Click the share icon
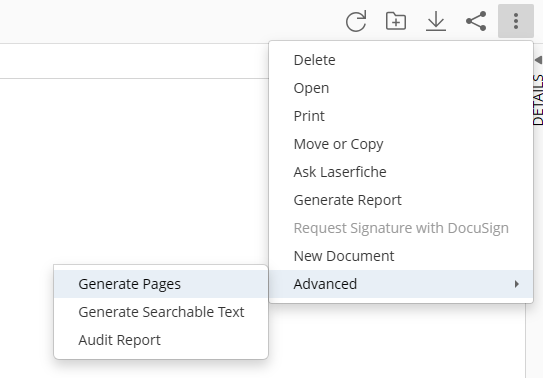This screenshot has height=378, width=543. [x=476, y=21]
